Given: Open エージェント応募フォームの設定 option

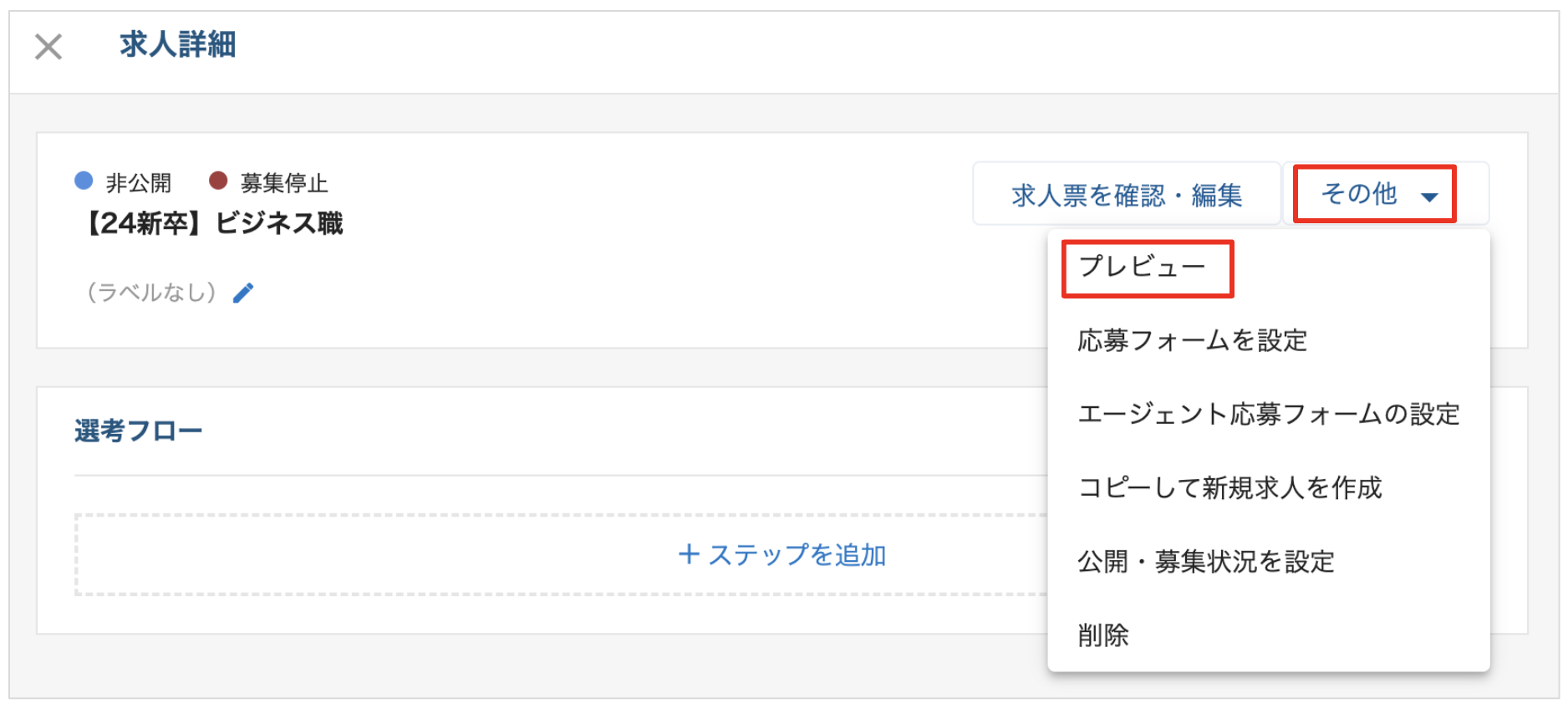Looking at the screenshot, I should pos(1268,414).
